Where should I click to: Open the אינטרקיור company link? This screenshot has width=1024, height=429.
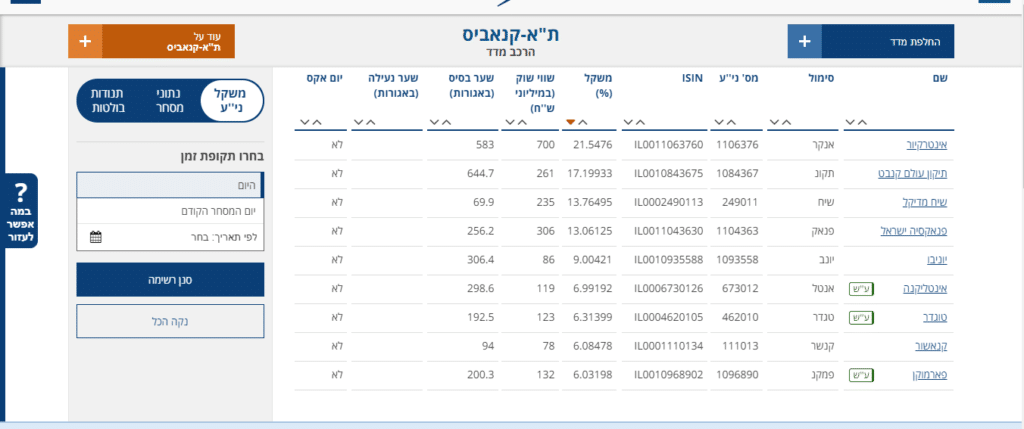click(x=926, y=144)
